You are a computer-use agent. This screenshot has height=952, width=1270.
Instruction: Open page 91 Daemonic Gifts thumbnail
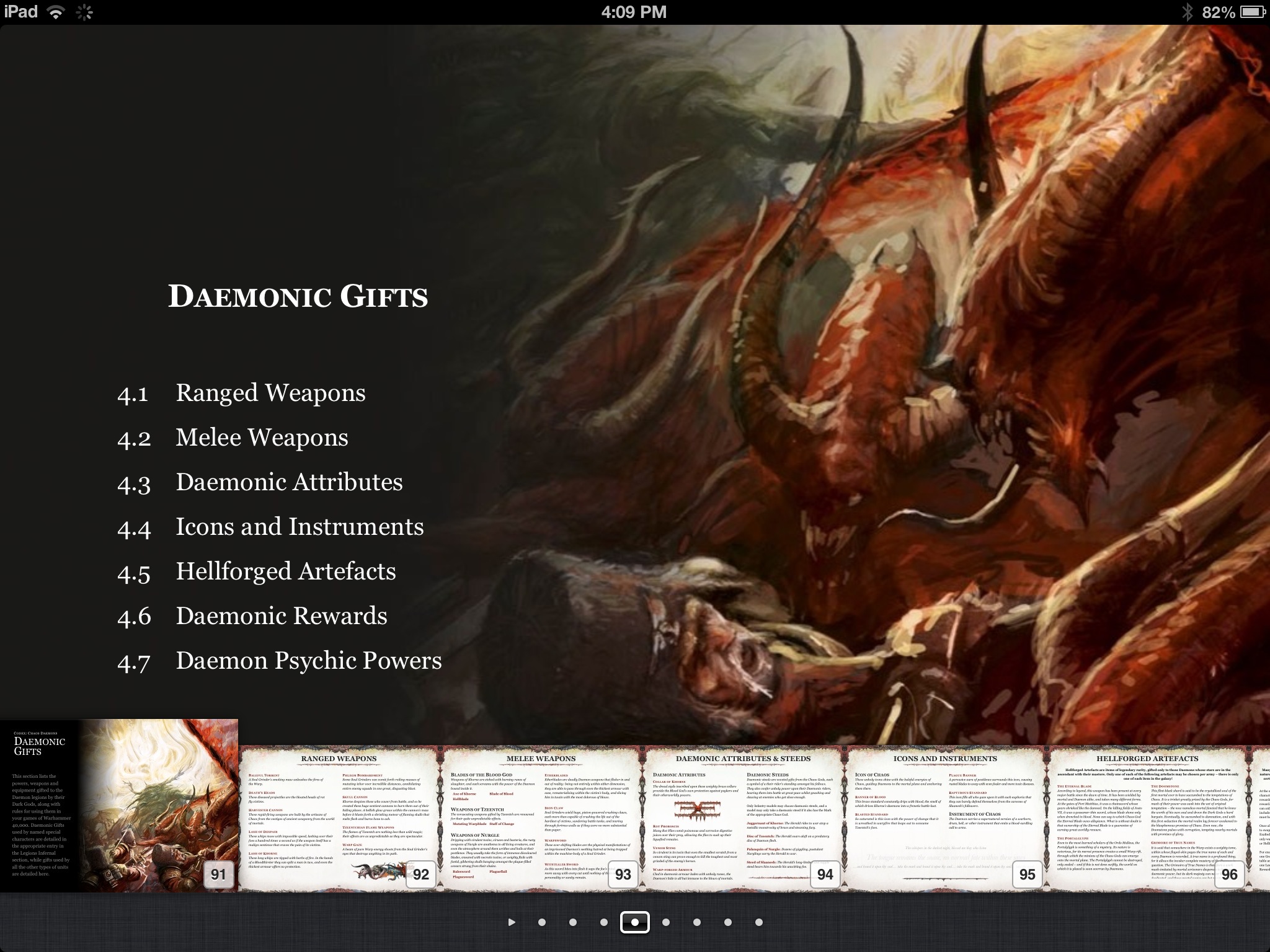119,806
